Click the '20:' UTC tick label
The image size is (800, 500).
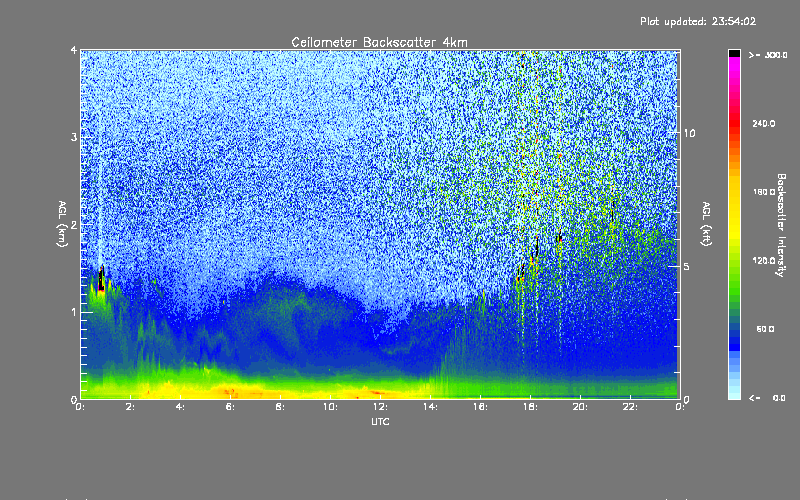(580, 407)
